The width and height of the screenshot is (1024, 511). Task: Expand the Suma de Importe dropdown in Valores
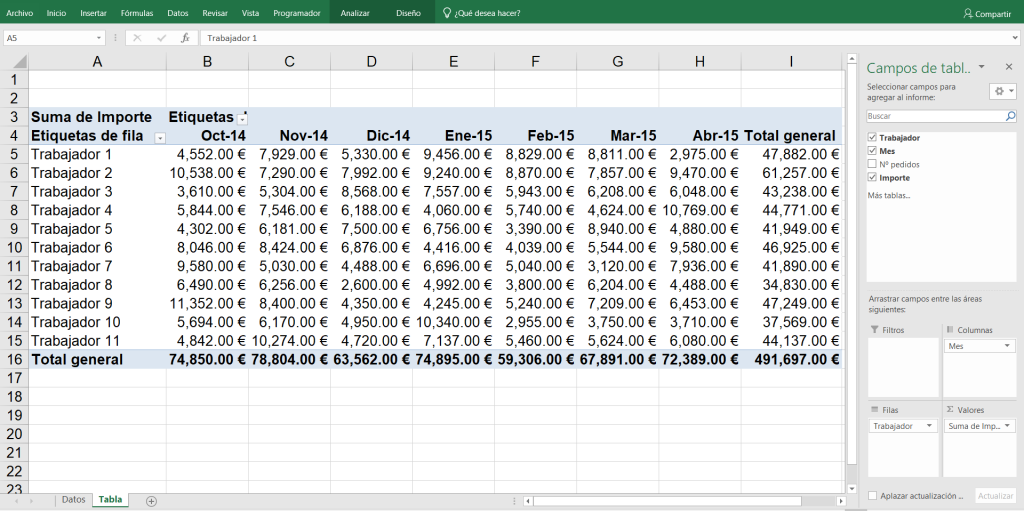(1007, 426)
